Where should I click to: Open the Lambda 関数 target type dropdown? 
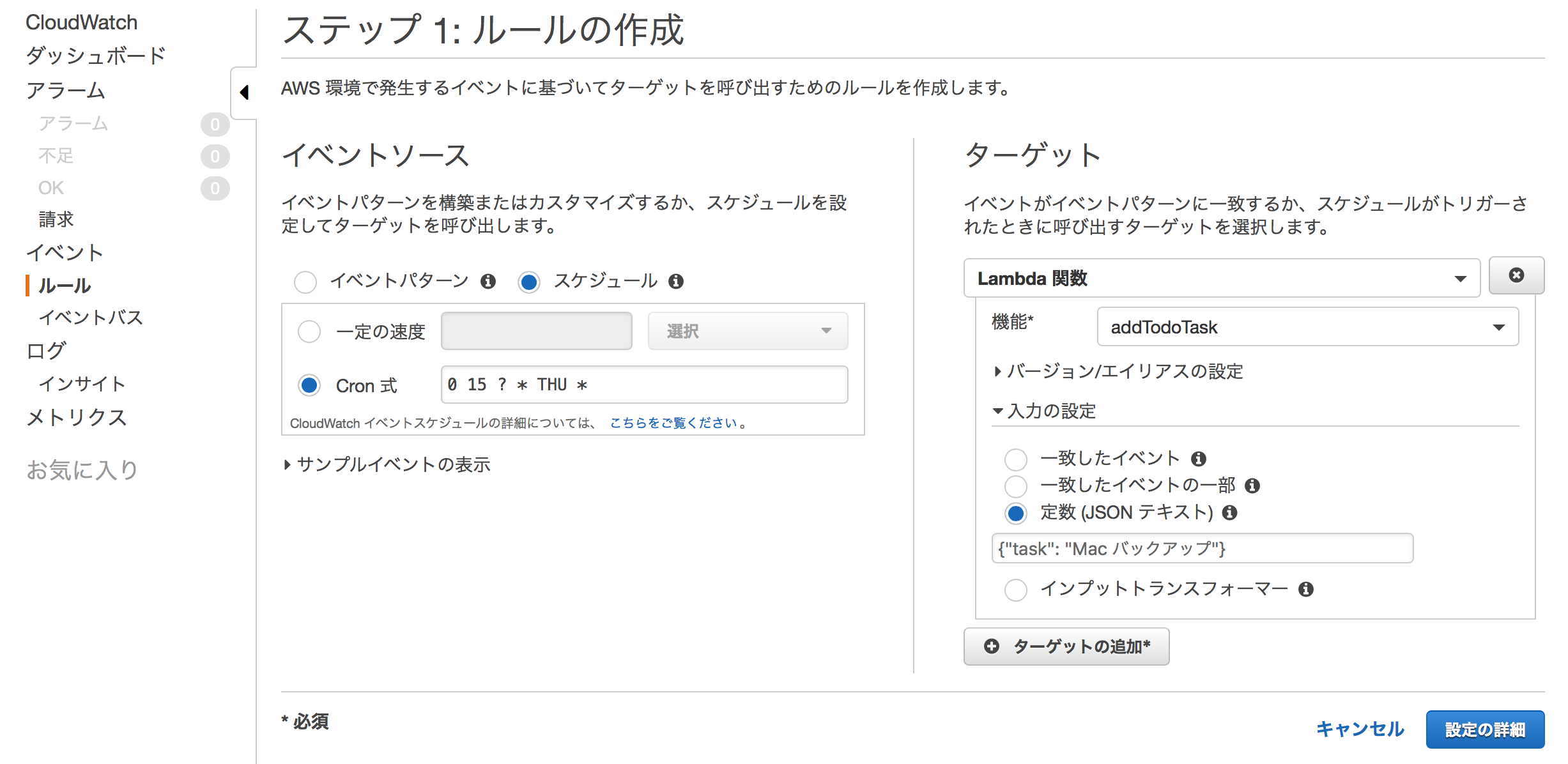[x=1222, y=279]
